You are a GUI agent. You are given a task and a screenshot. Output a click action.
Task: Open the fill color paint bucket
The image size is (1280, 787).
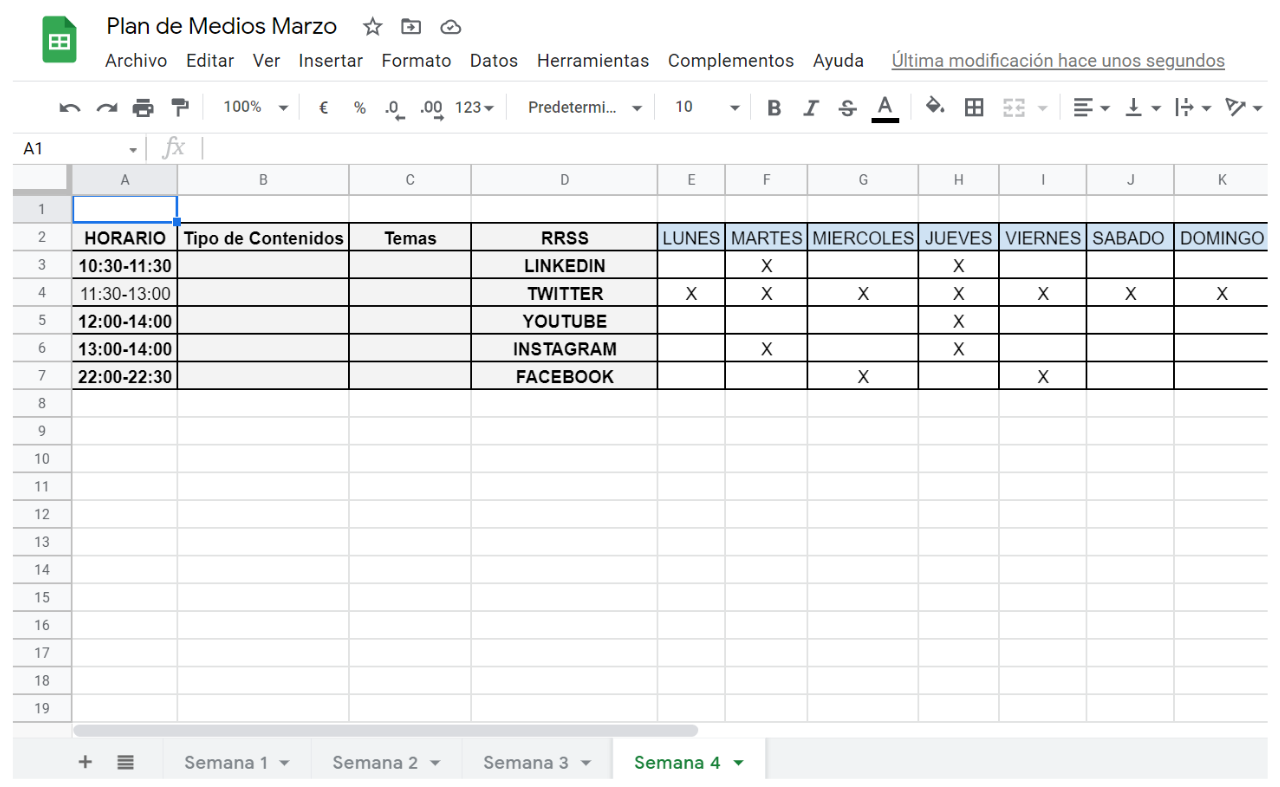pyautogui.click(x=934, y=106)
